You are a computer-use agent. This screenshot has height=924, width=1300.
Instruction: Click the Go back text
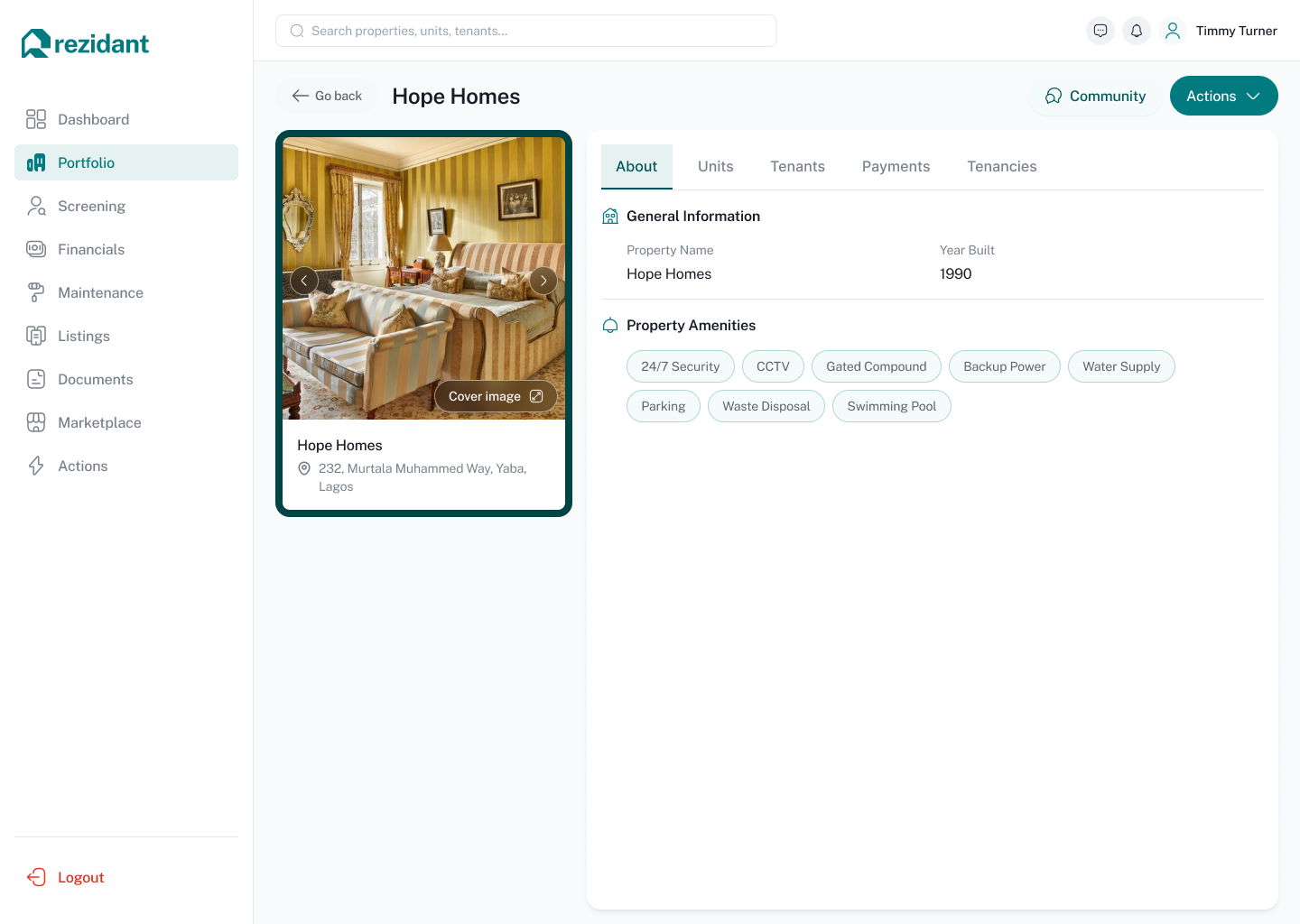339,96
